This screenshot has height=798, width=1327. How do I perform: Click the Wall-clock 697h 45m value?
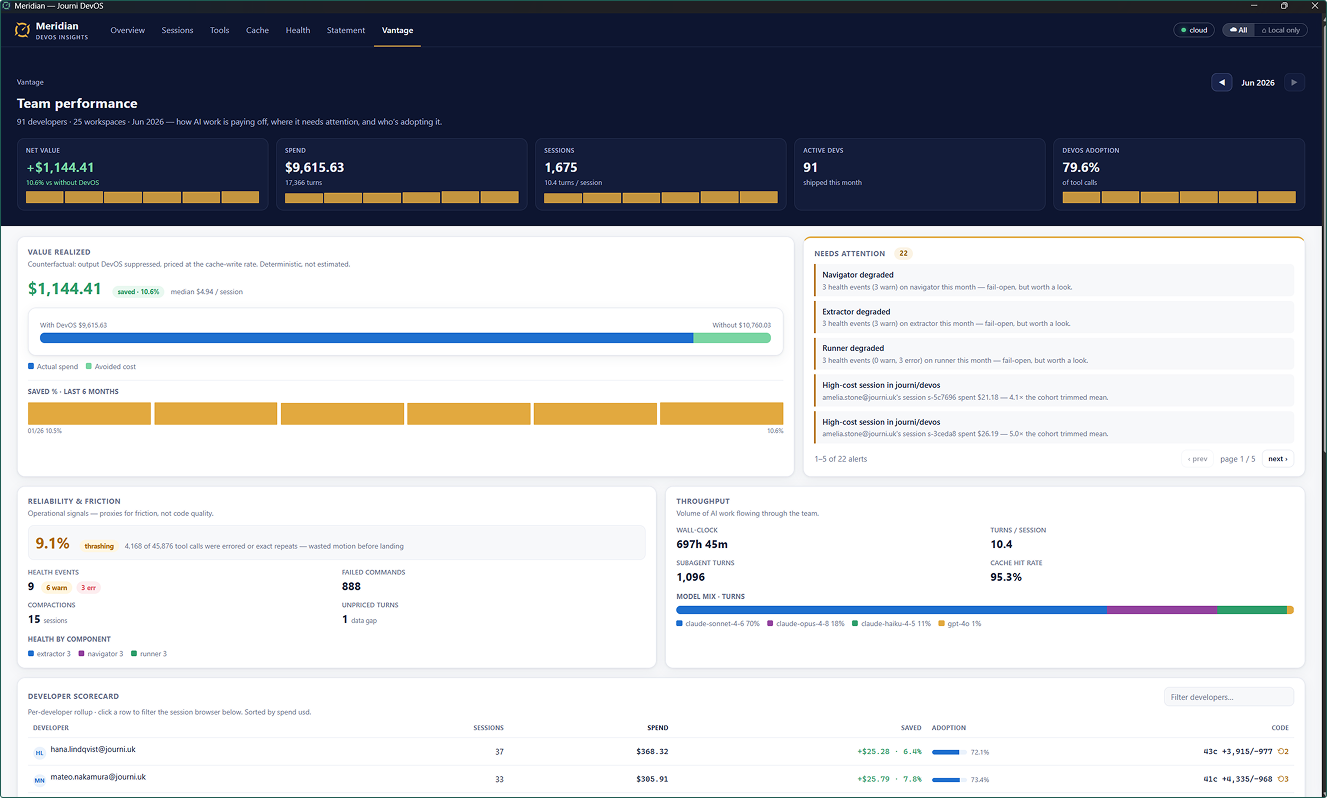(x=702, y=544)
